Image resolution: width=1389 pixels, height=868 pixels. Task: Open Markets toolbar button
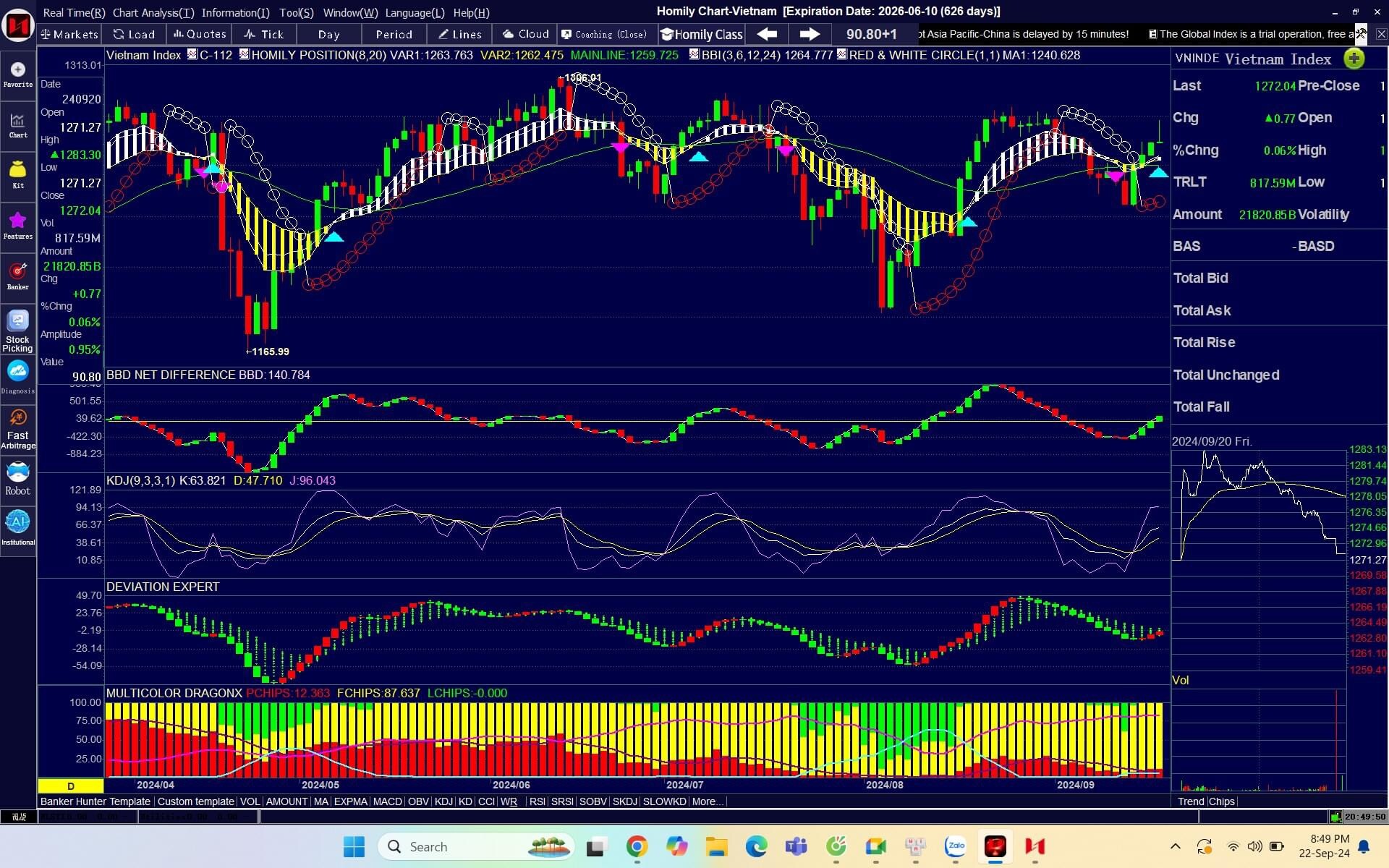pos(69,34)
